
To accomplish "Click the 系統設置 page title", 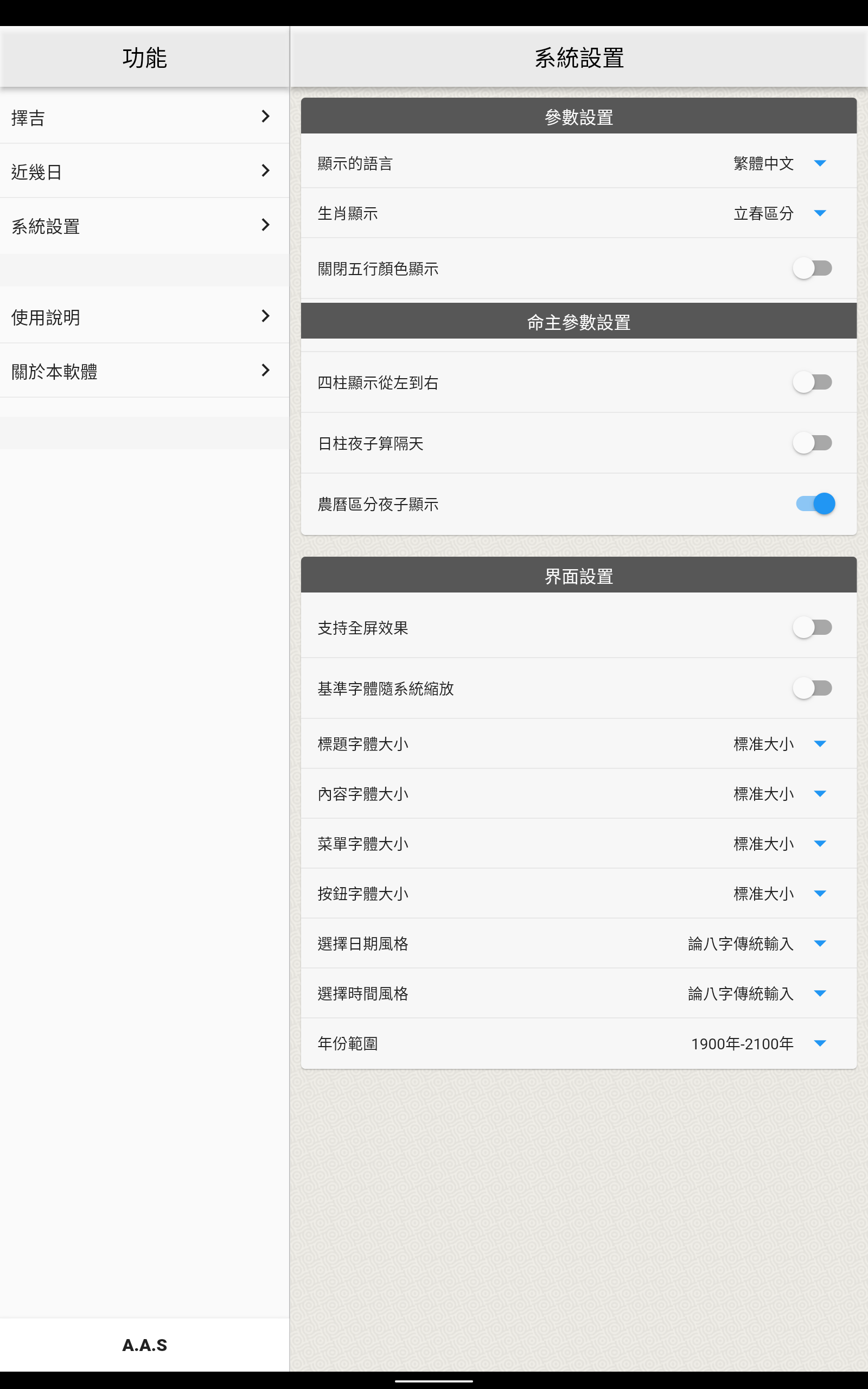I will pos(579,58).
